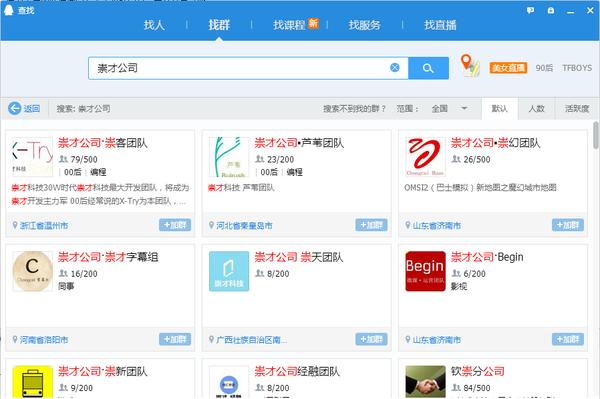The image size is (600, 399).
Task: Open the 崇才公司·Begin title link
Action: pyautogui.click(x=487, y=257)
